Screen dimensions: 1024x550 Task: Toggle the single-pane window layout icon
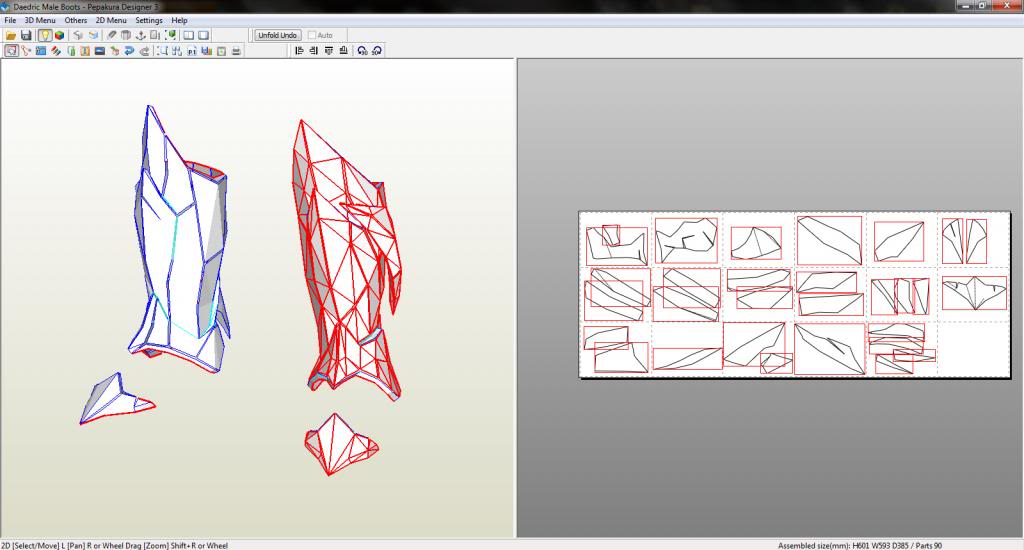point(204,35)
